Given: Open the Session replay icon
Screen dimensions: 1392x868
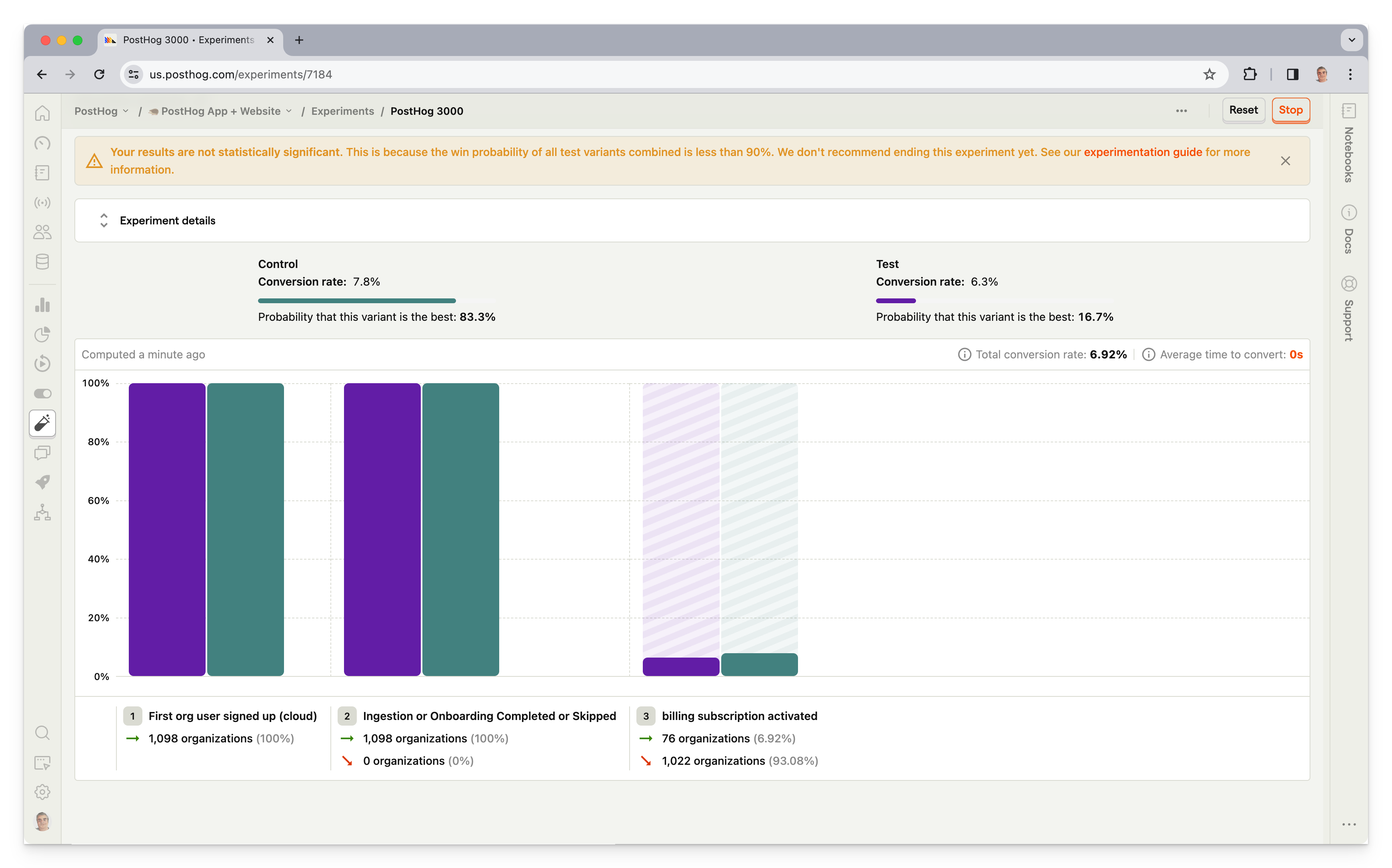Looking at the screenshot, I should [42, 364].
